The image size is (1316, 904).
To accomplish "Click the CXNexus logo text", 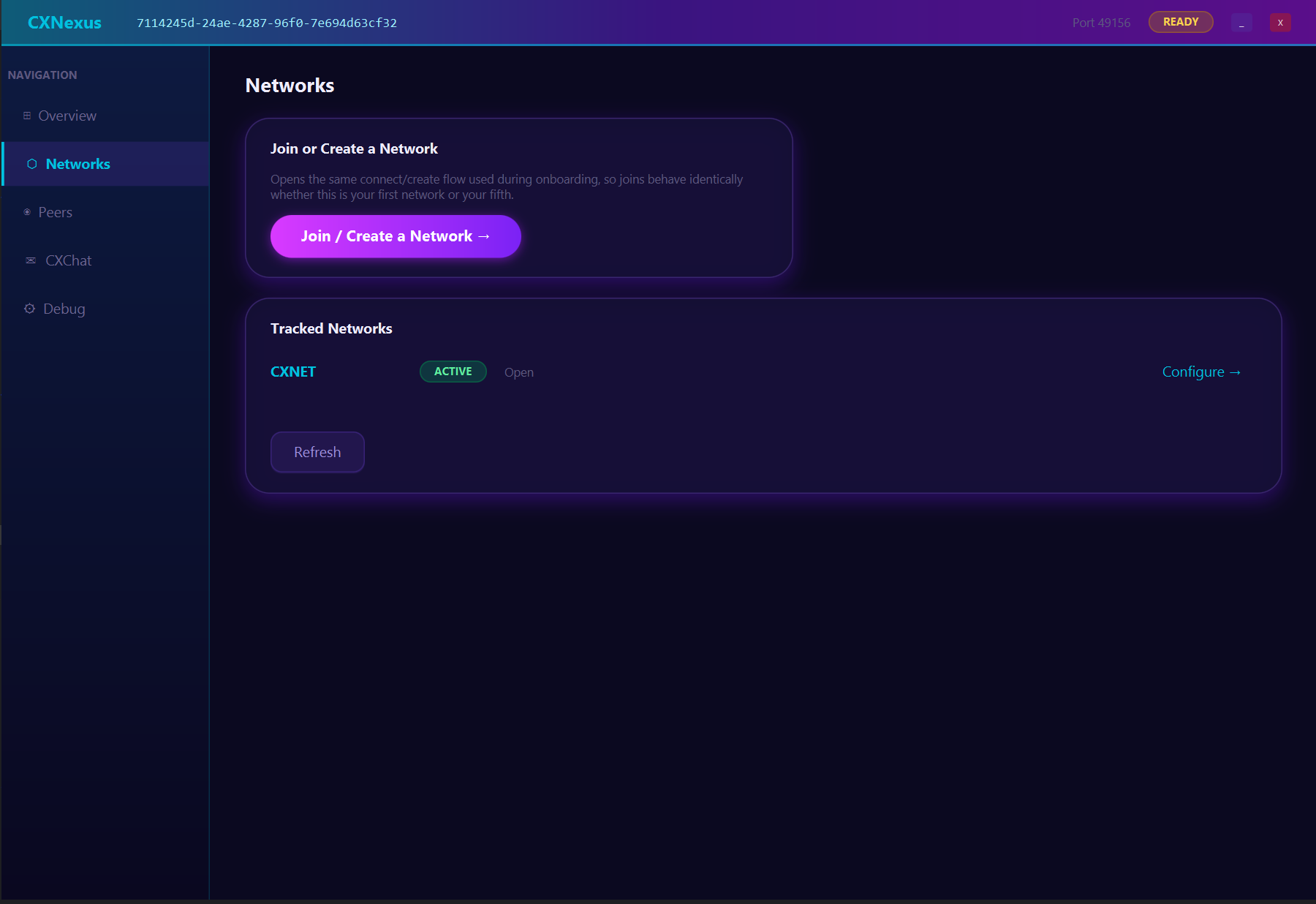I will tap(64, 23).
